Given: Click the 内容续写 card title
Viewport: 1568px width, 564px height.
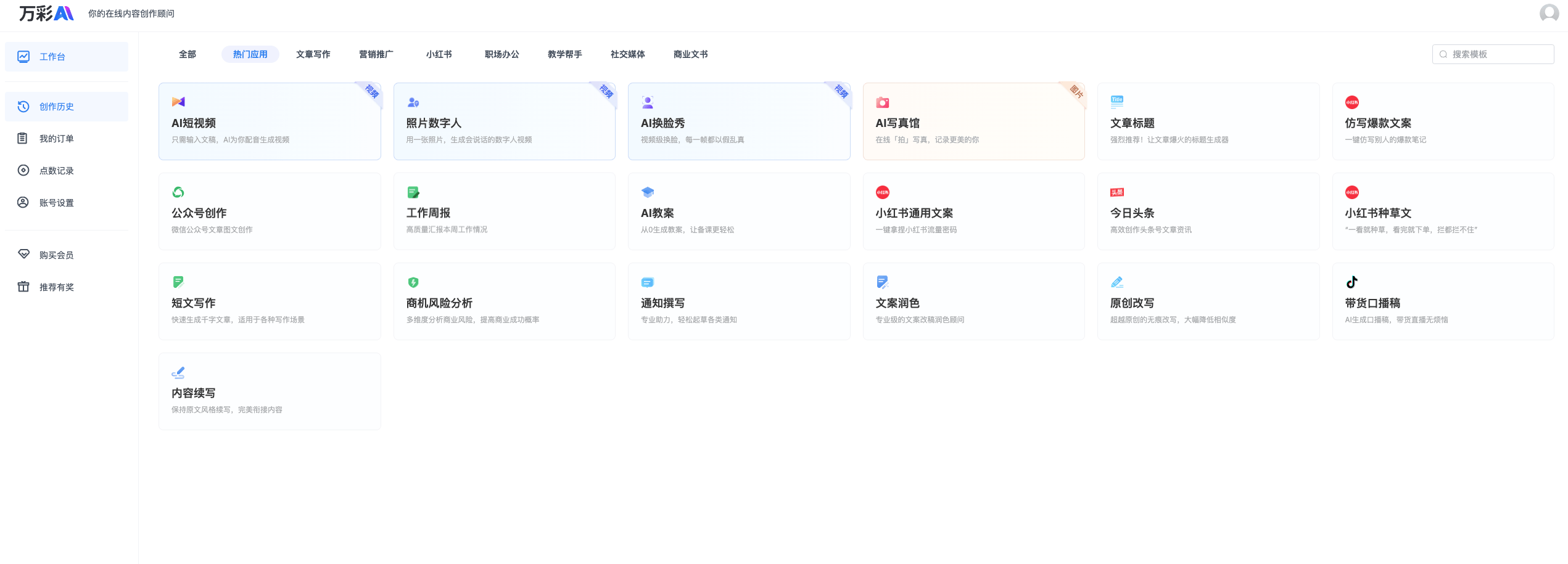Looking at the screenshot, I should pos(194,393).
